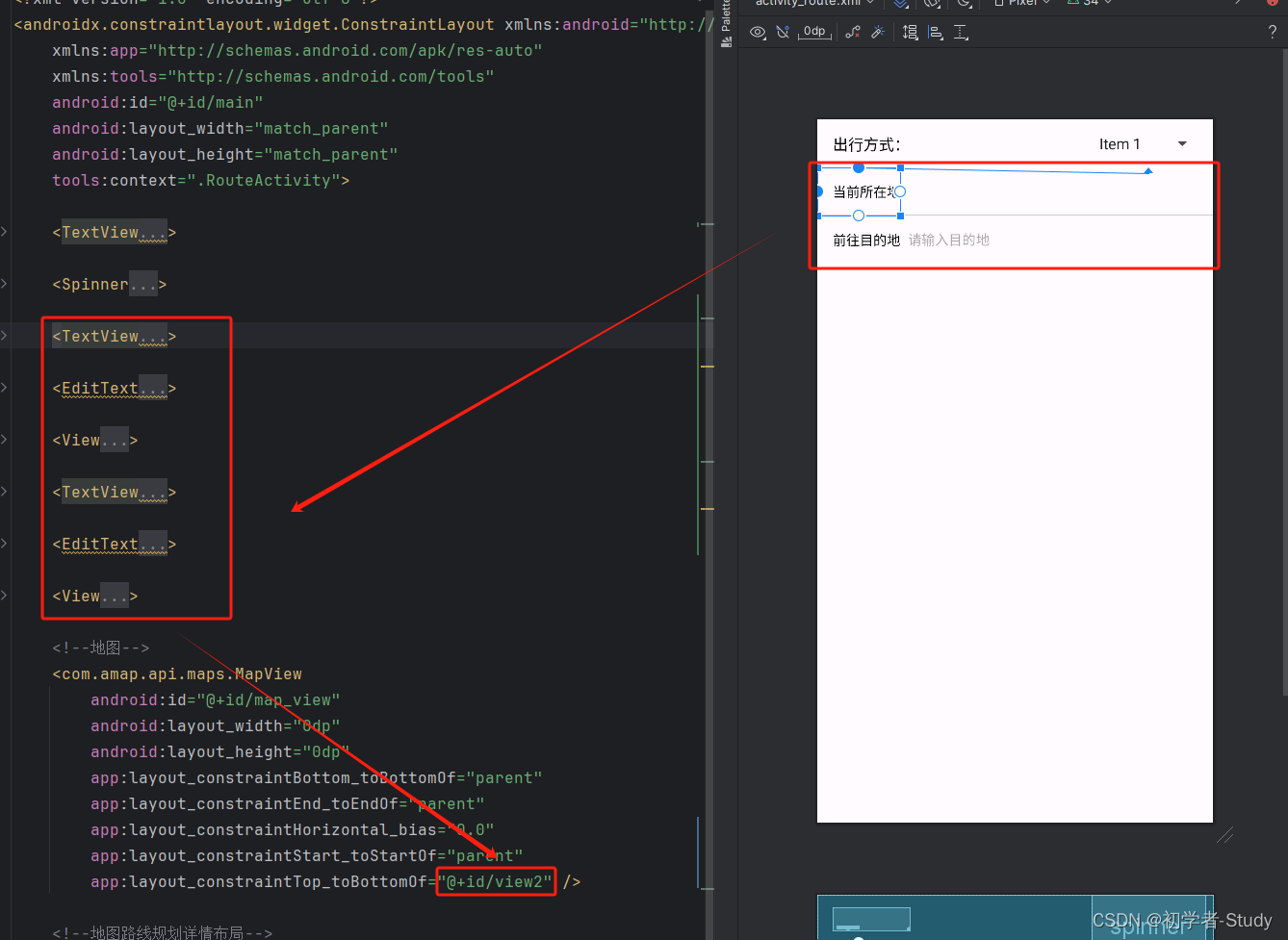Image resolution: width=1288 pixels, height=940 pixels.
Task: Expand the EditText fold below highlighted TextView
Action: pyautogui.click(x=4, y=388)
